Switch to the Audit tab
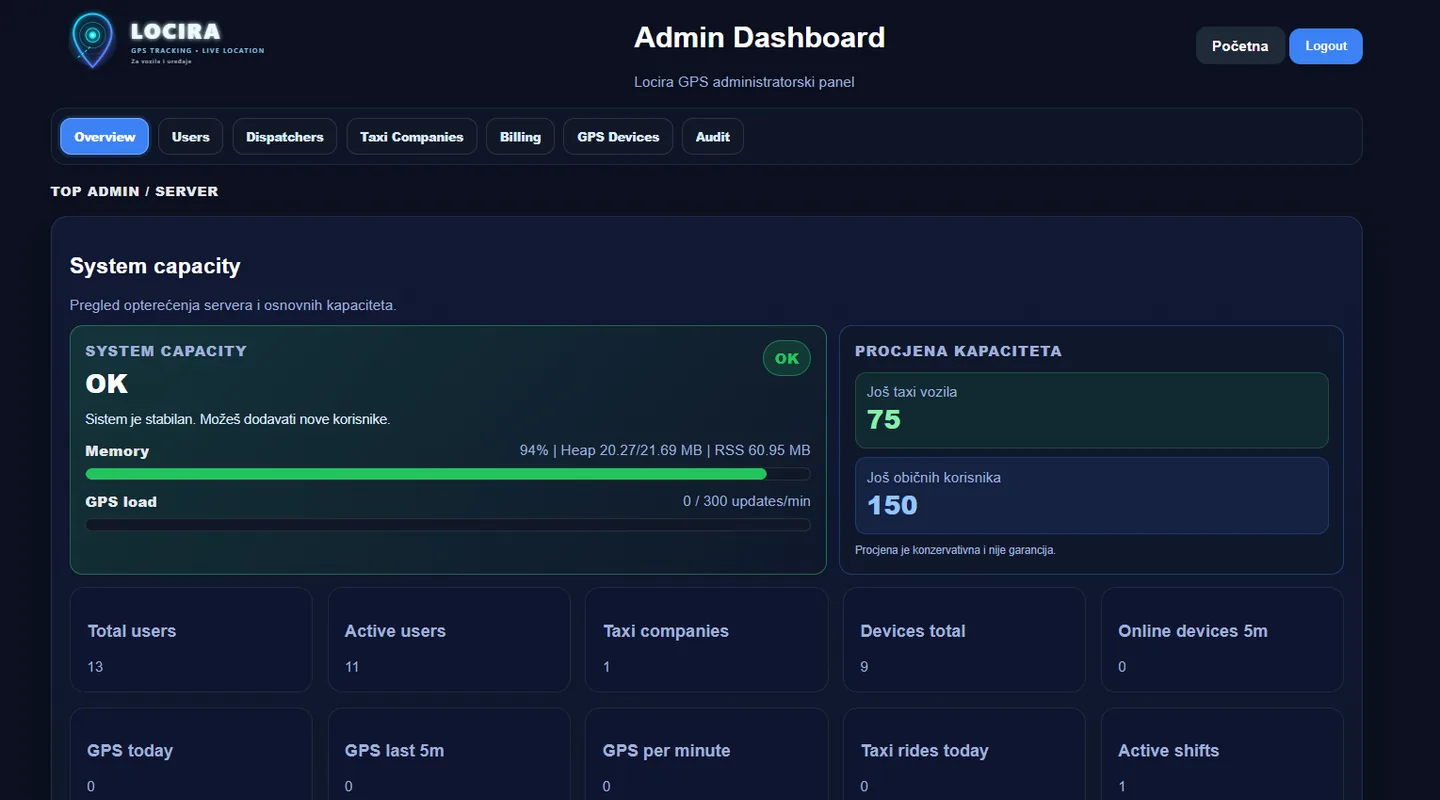The height and width of the screenshot is (800, 1440). 713,137
